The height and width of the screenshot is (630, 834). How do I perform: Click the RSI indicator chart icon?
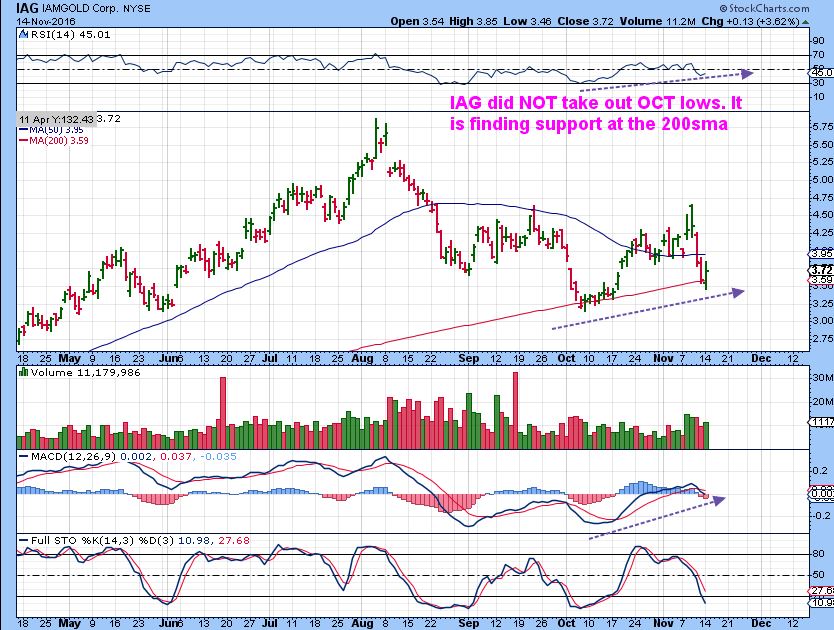(23, 35)
